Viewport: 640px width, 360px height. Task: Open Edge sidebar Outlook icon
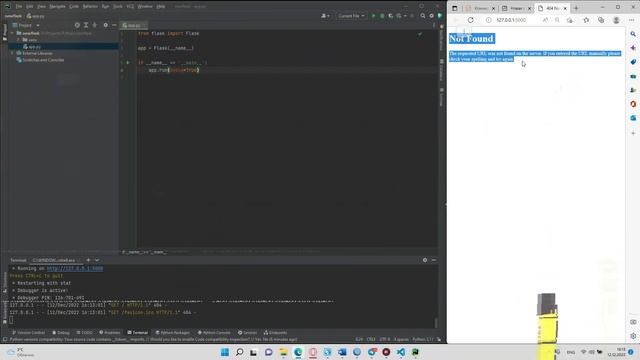(x=633, y=118)
